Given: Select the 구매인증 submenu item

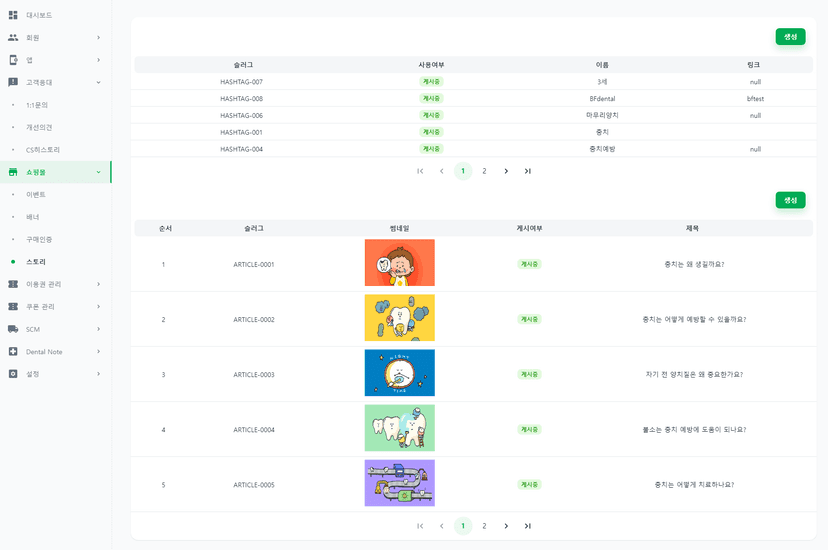Looking at the screenshot, I should pyautogui.click(x=39, y=239).
